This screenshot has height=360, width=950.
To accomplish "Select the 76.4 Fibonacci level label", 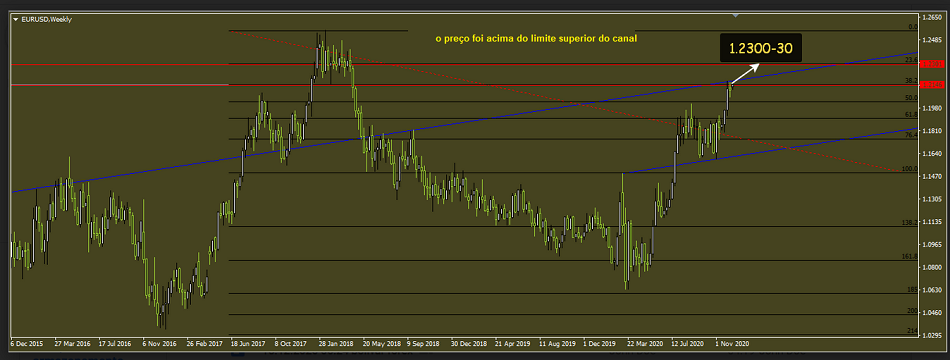I will click(x=911, y=135).
